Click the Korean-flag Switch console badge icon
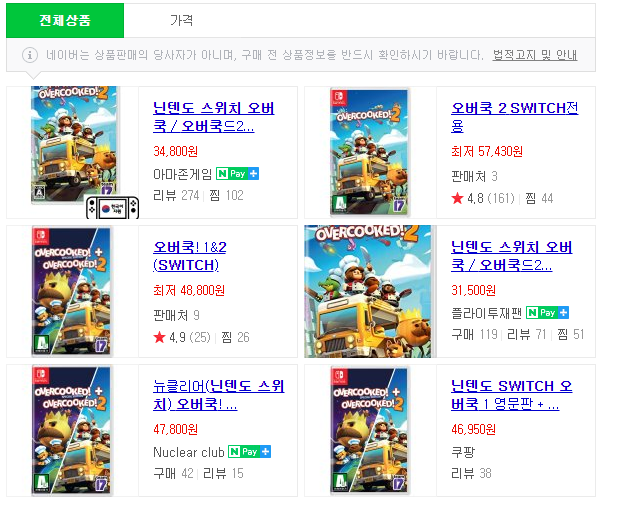Viewport: 619px width, 508px height. point(113,207)
